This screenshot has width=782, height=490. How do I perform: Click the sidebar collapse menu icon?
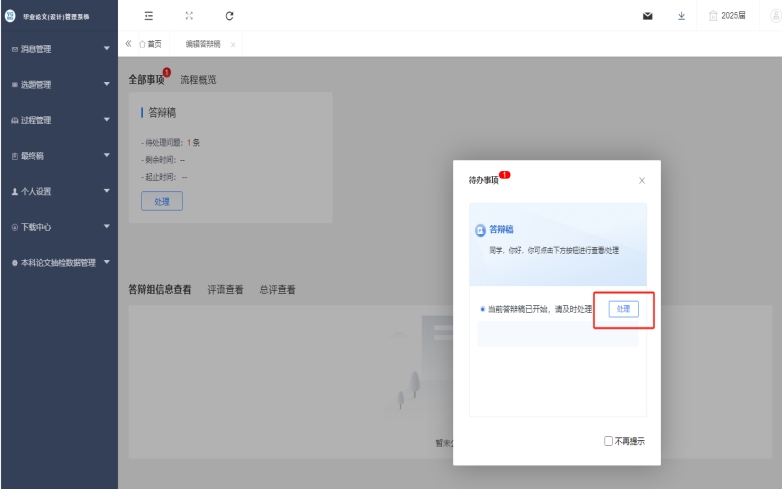(x=149, y=16)
